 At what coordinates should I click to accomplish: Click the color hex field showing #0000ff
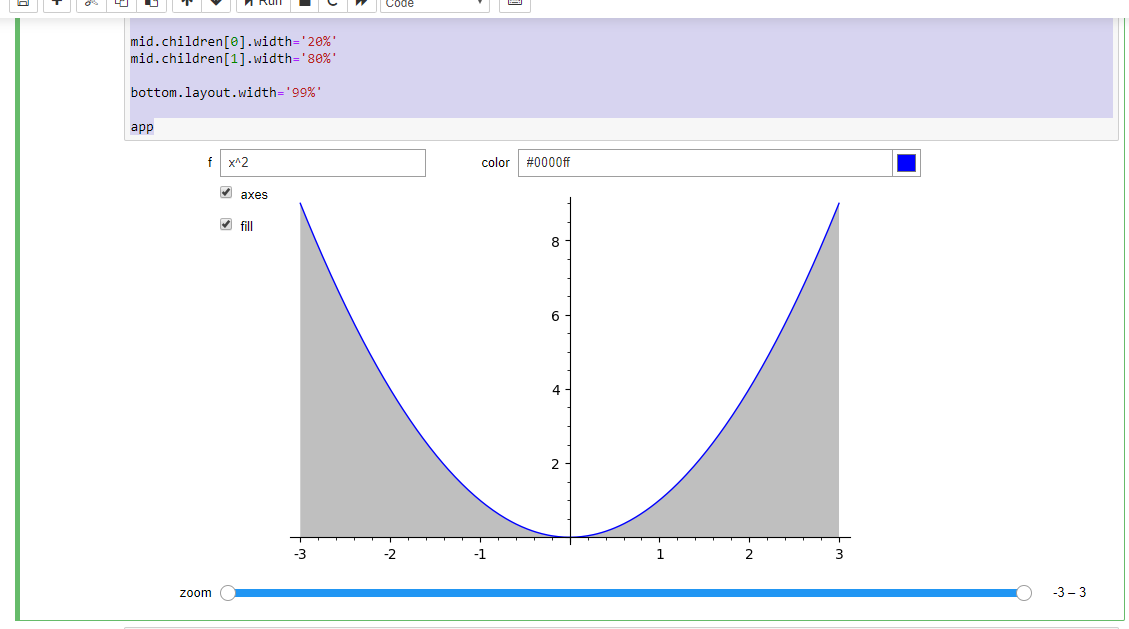(704, 163)
